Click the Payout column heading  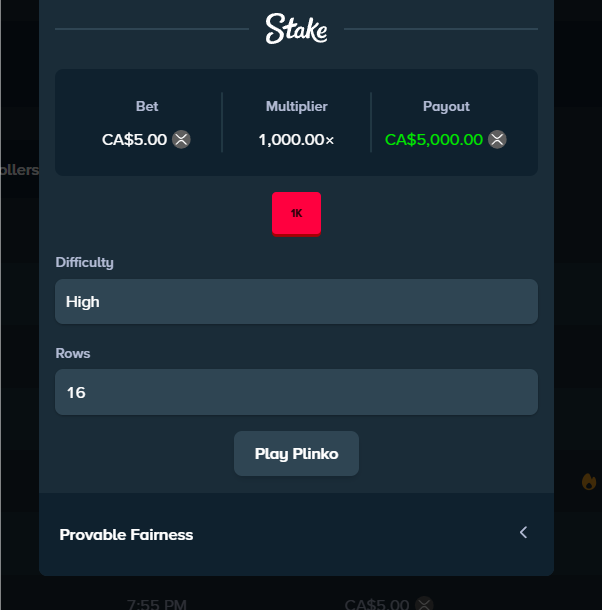pos(446,107)
